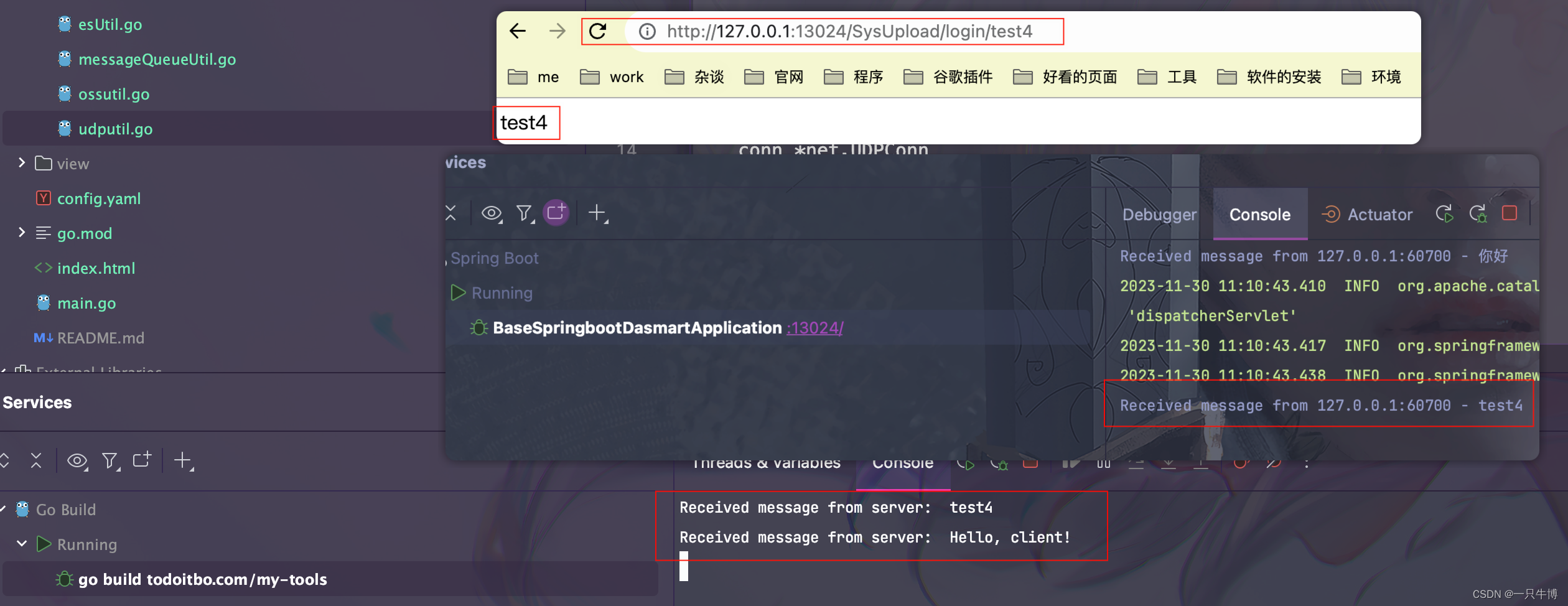Click the stop button in Spring Boot console toolbar

click(1509, 213)
